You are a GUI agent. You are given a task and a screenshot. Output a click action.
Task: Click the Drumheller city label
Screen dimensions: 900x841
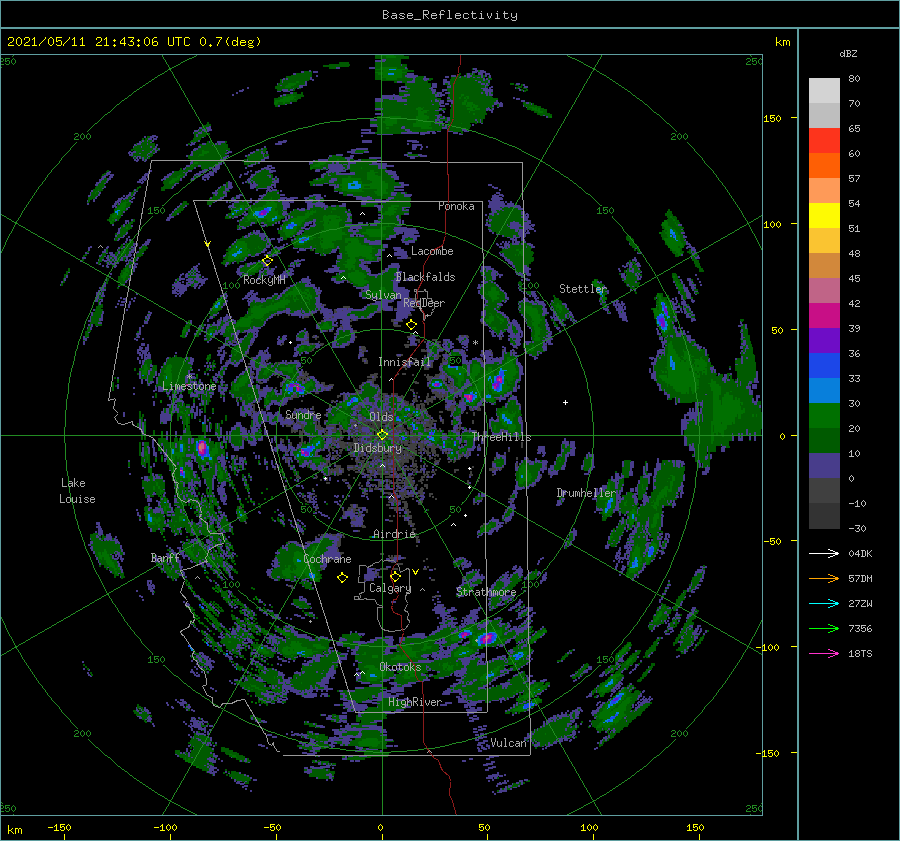point(586,493)
